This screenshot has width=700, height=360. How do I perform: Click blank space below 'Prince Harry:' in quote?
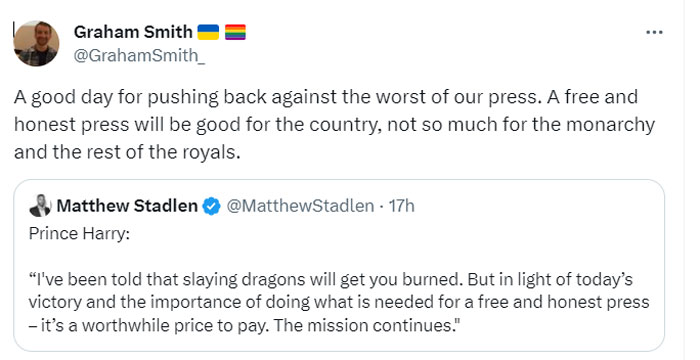tap(339, 256)
